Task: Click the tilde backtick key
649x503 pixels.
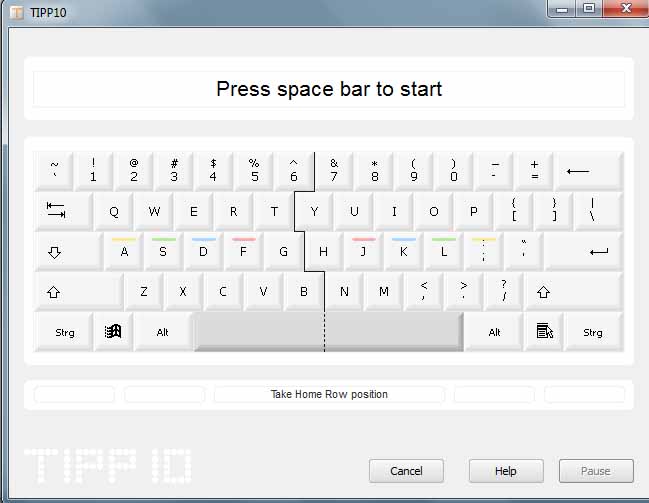Action: pyautogui.click(x=54, y=171)
